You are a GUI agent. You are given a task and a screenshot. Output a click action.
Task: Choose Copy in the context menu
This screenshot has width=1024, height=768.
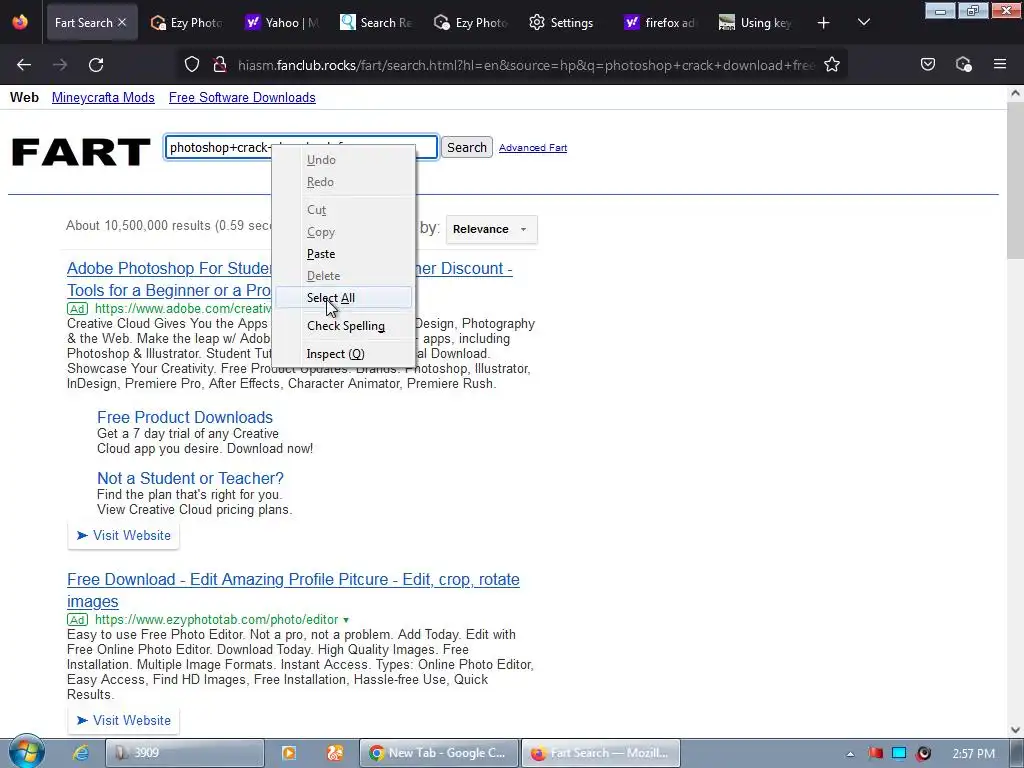pyautogui.click(x=344, y=232)
